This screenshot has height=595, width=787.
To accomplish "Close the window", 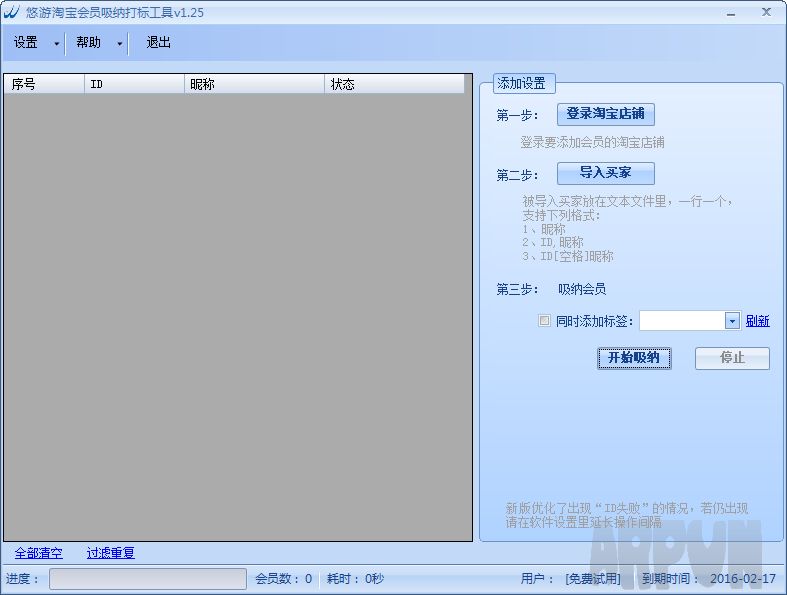I will click(766, 12).
